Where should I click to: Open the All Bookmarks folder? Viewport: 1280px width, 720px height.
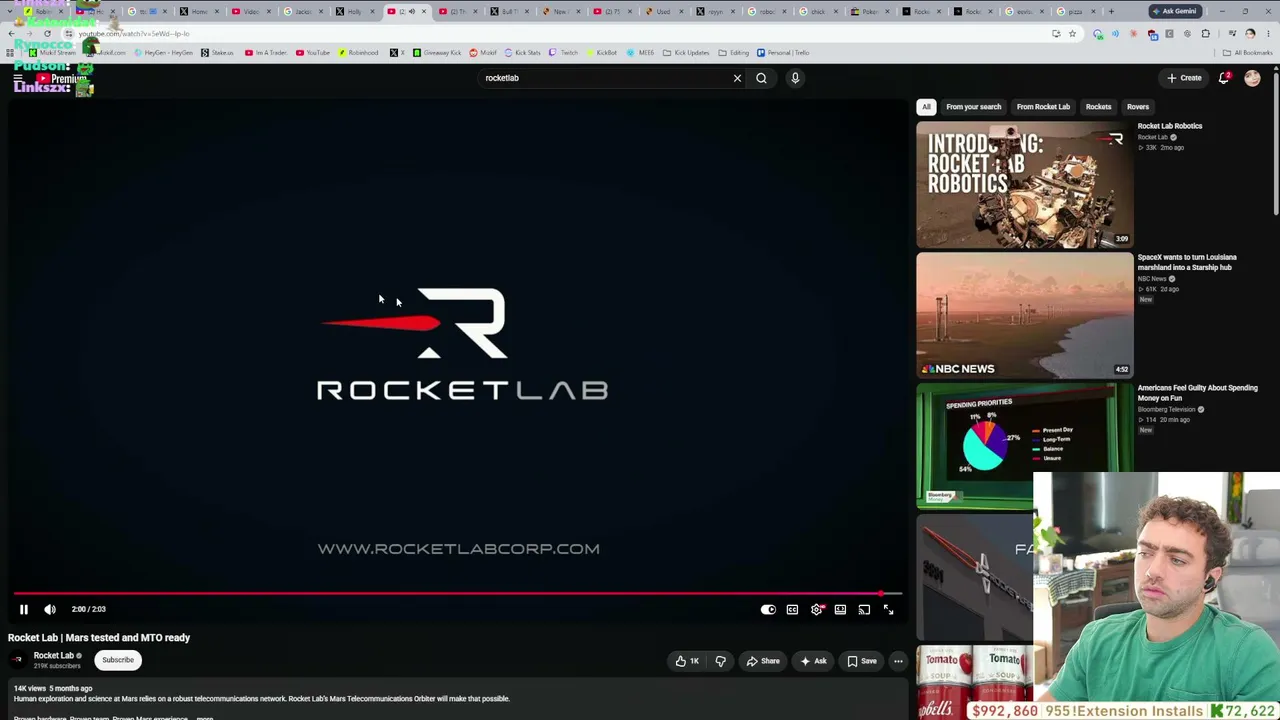coord(1249,53)
